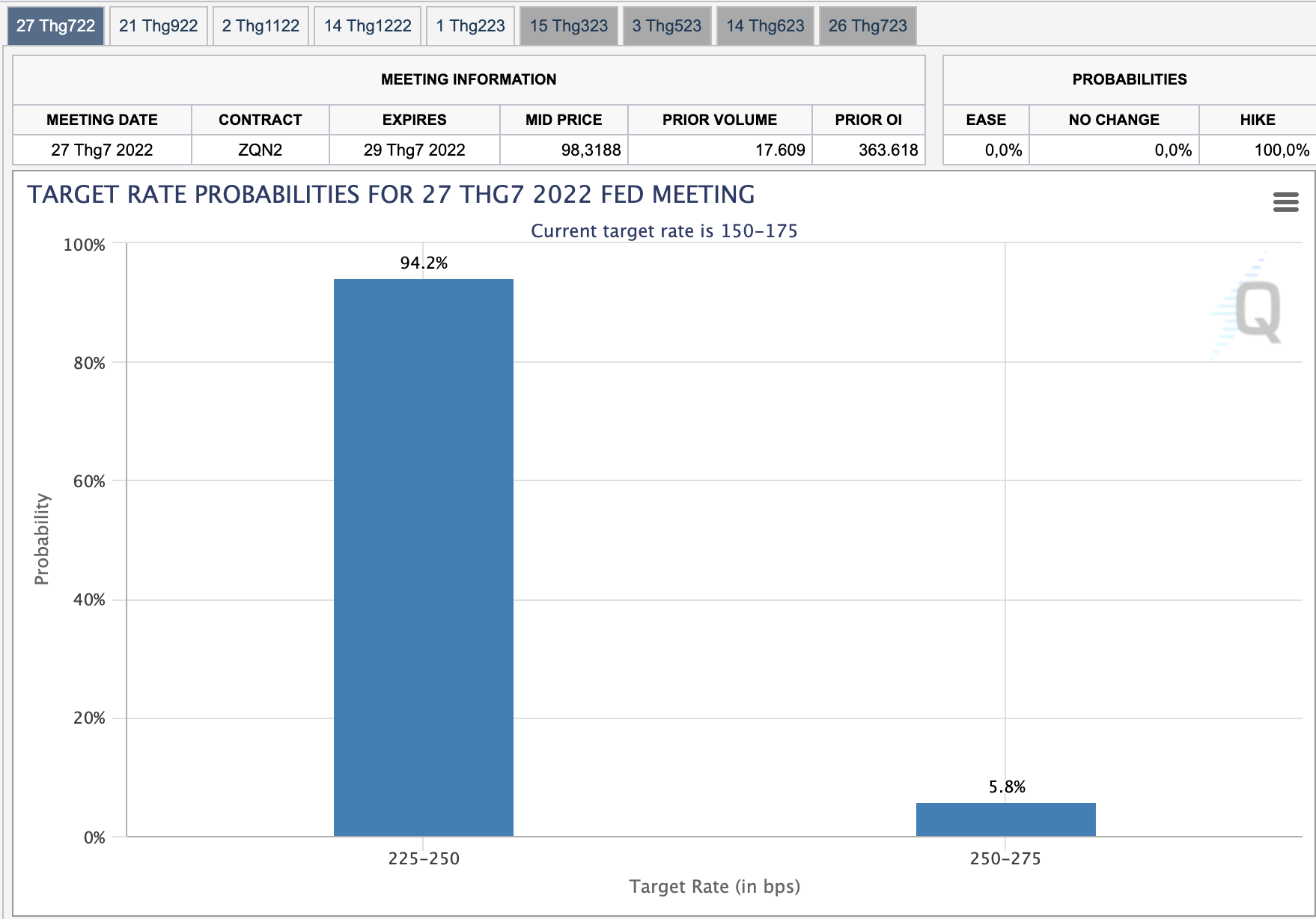Switch to the 21 Thg922 tab
The width and height of the screenshot is (1316, 919).
pyautogui.click(x=158, y=26)
